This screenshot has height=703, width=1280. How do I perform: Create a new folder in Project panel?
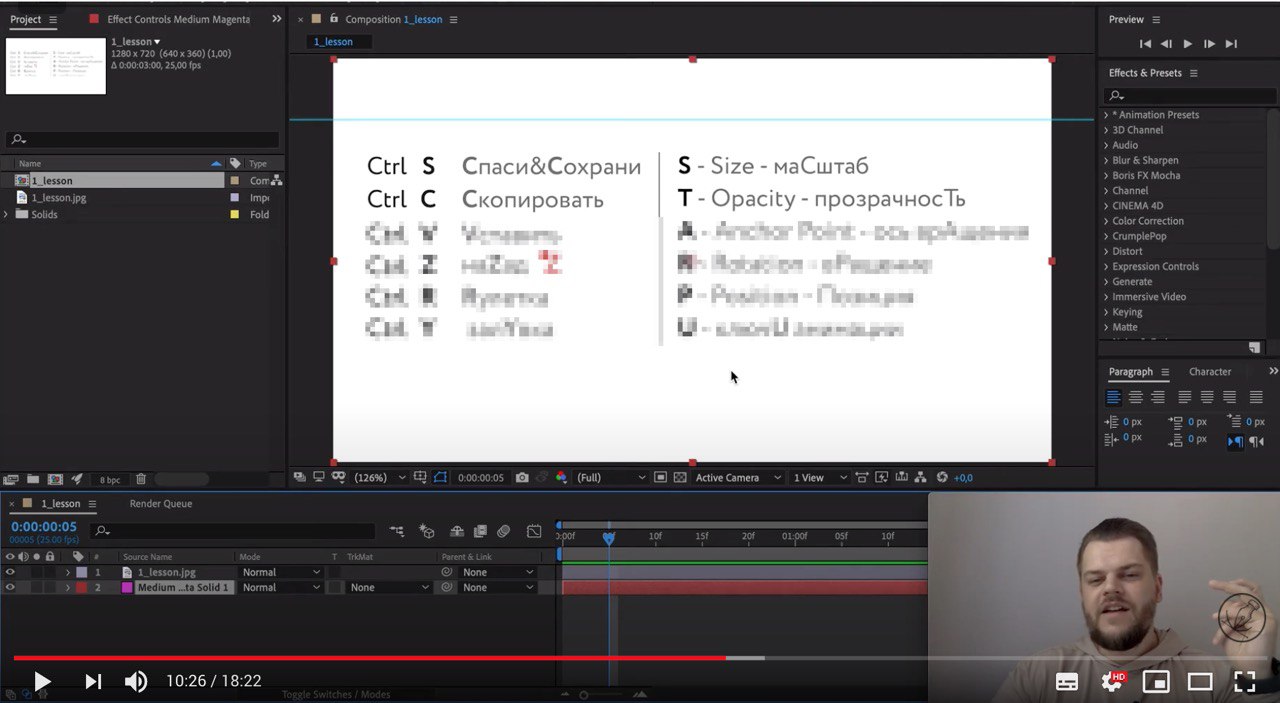click(x=33, y=480)
